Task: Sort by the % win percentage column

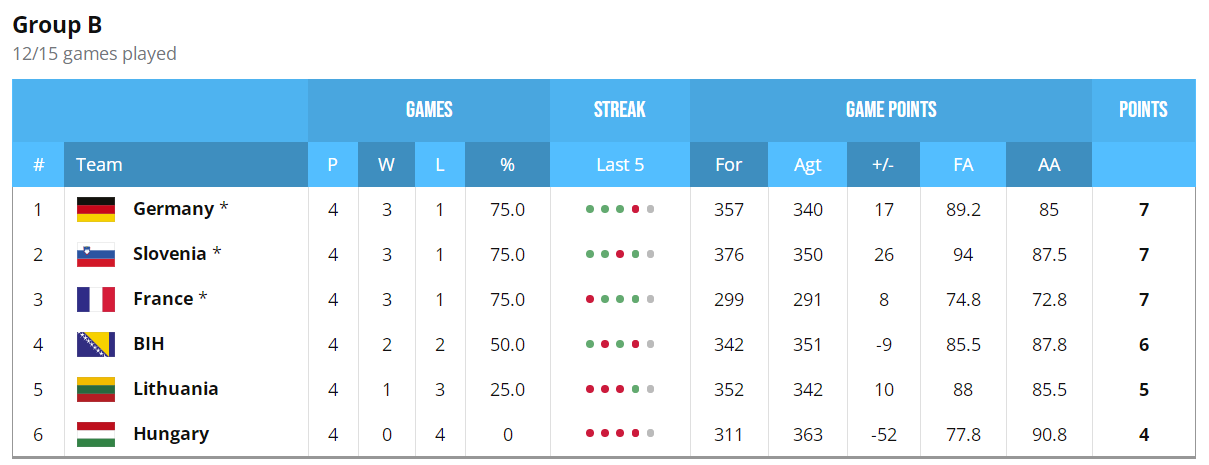Action: point(507,165)
